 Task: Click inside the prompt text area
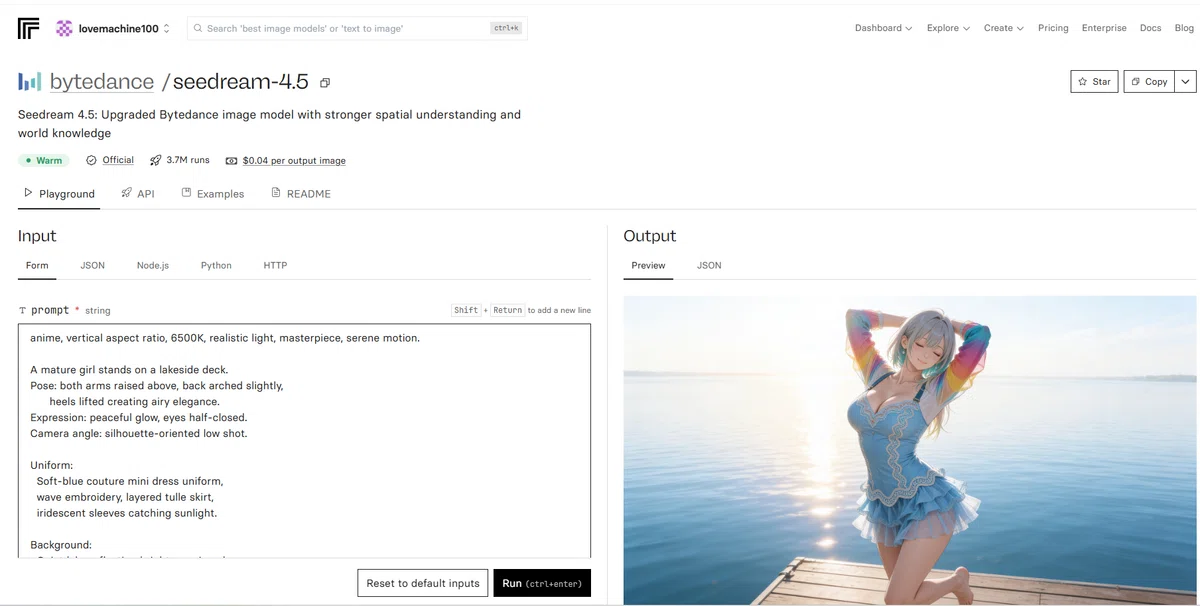pyautogui.click(x=304, y=441)
